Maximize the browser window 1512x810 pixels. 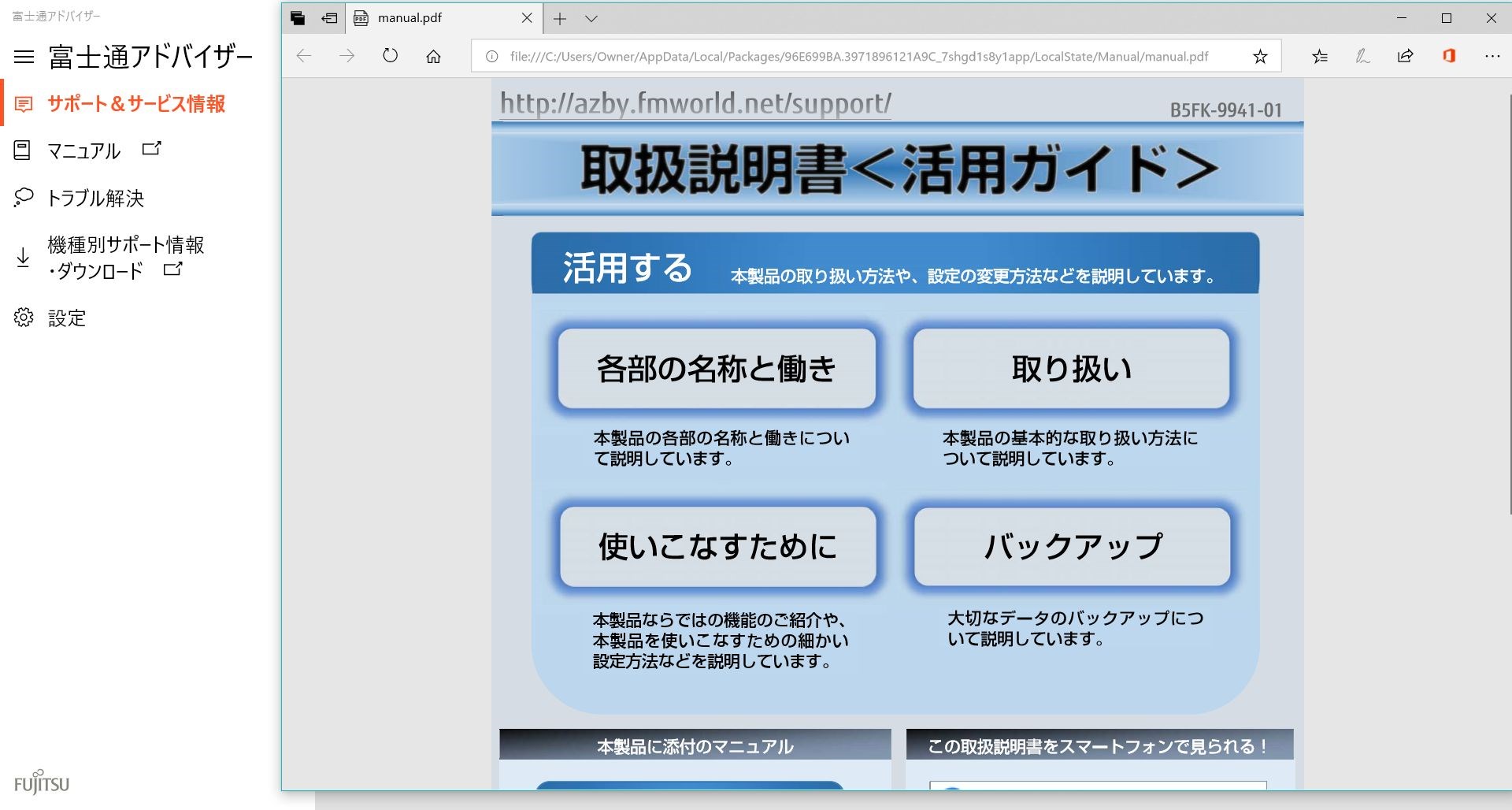[x=1447, y=18]
